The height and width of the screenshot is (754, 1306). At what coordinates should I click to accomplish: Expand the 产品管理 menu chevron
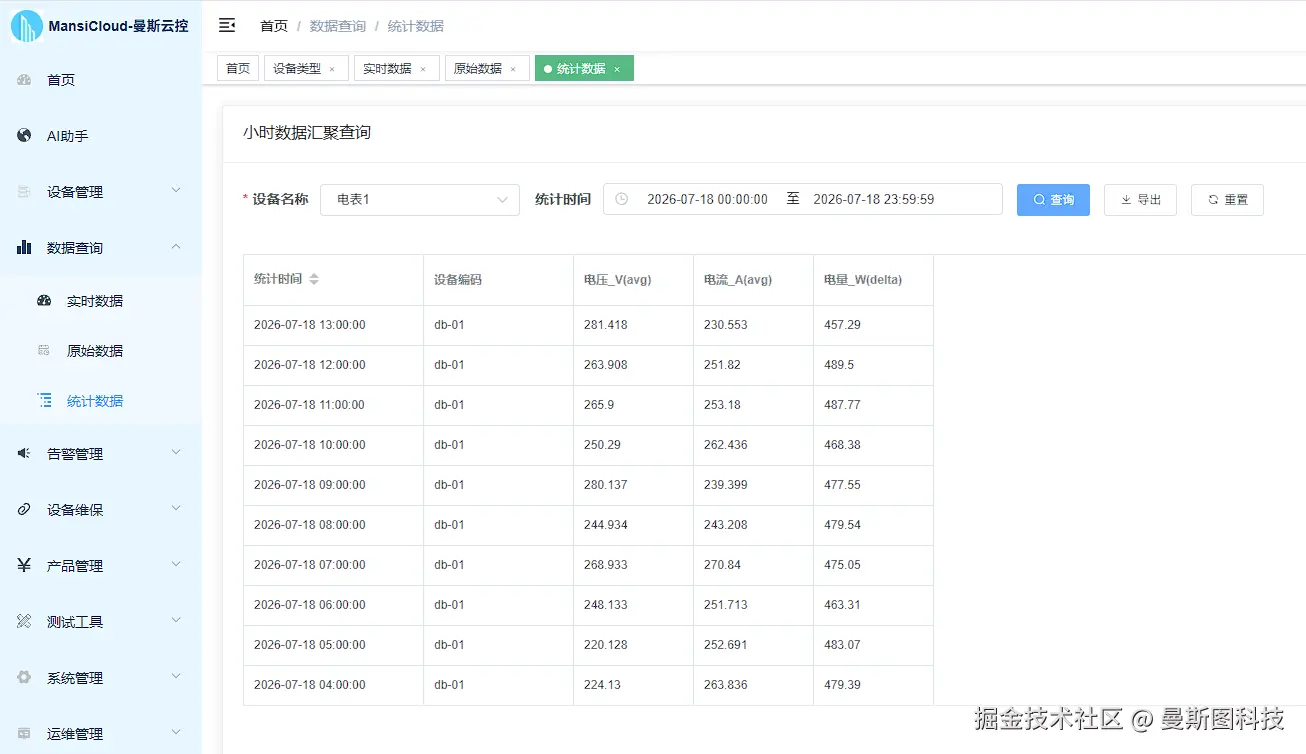[x=176, y=564]
